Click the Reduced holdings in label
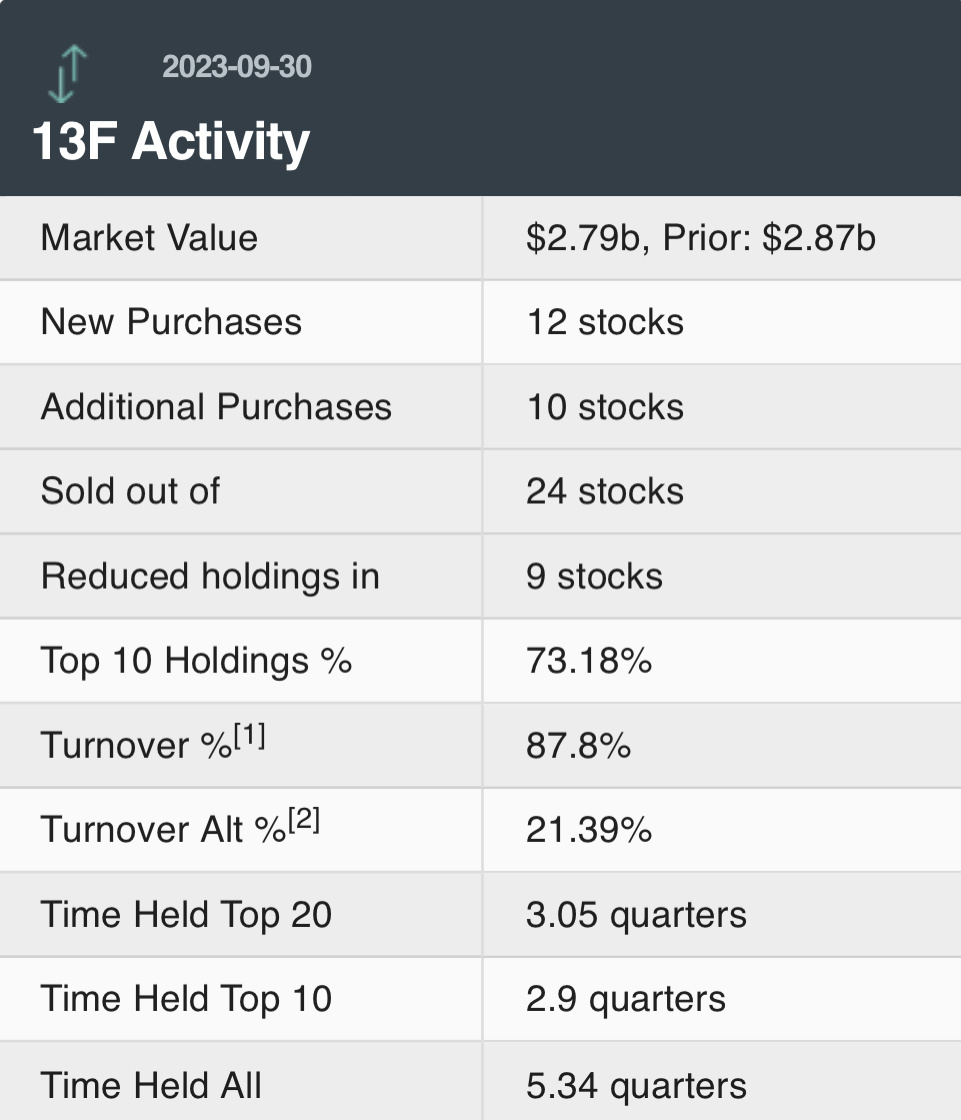 pos(210,576)
